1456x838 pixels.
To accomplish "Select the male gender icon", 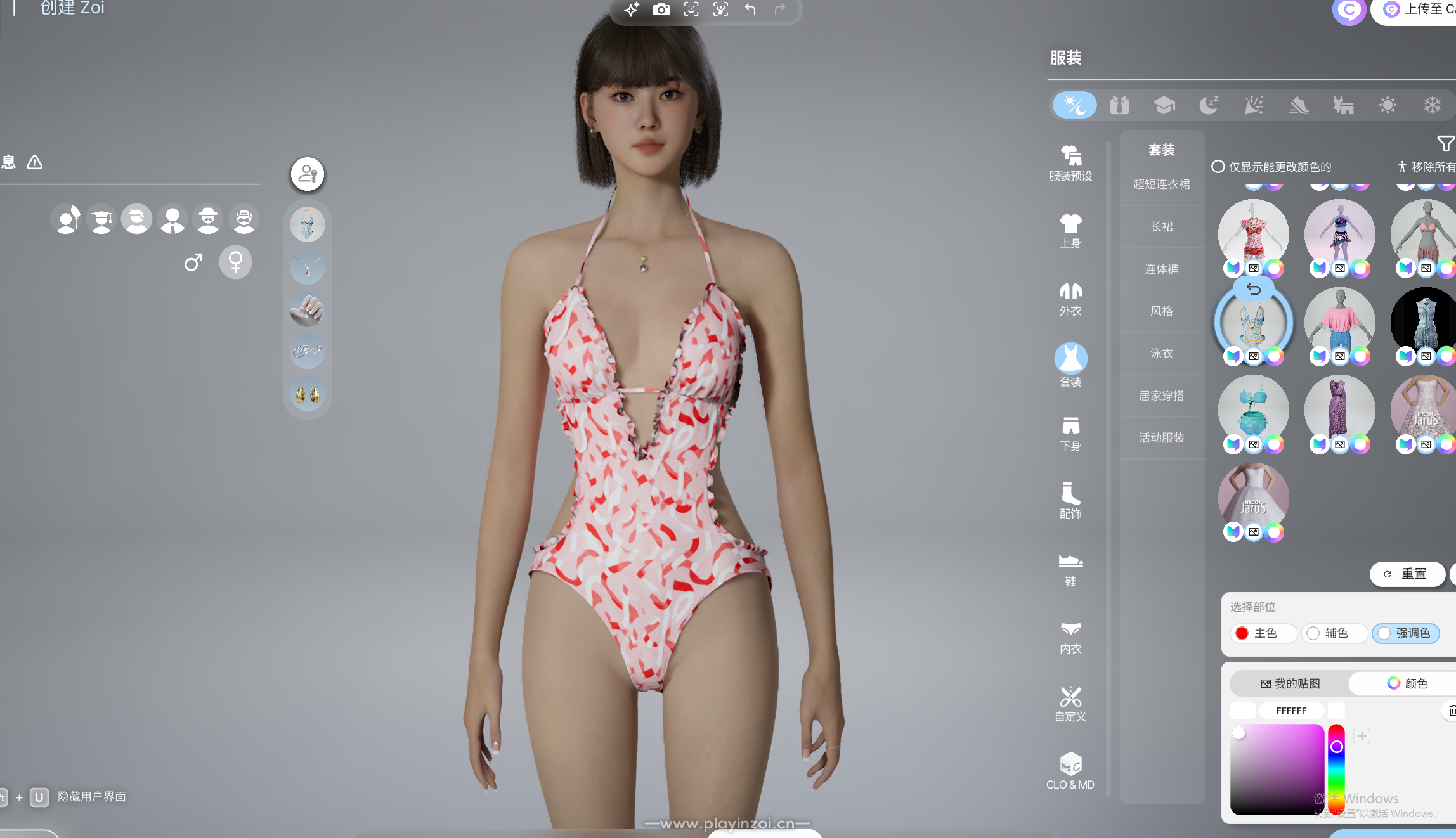I will pyautogui.click(x=193, y=262).
